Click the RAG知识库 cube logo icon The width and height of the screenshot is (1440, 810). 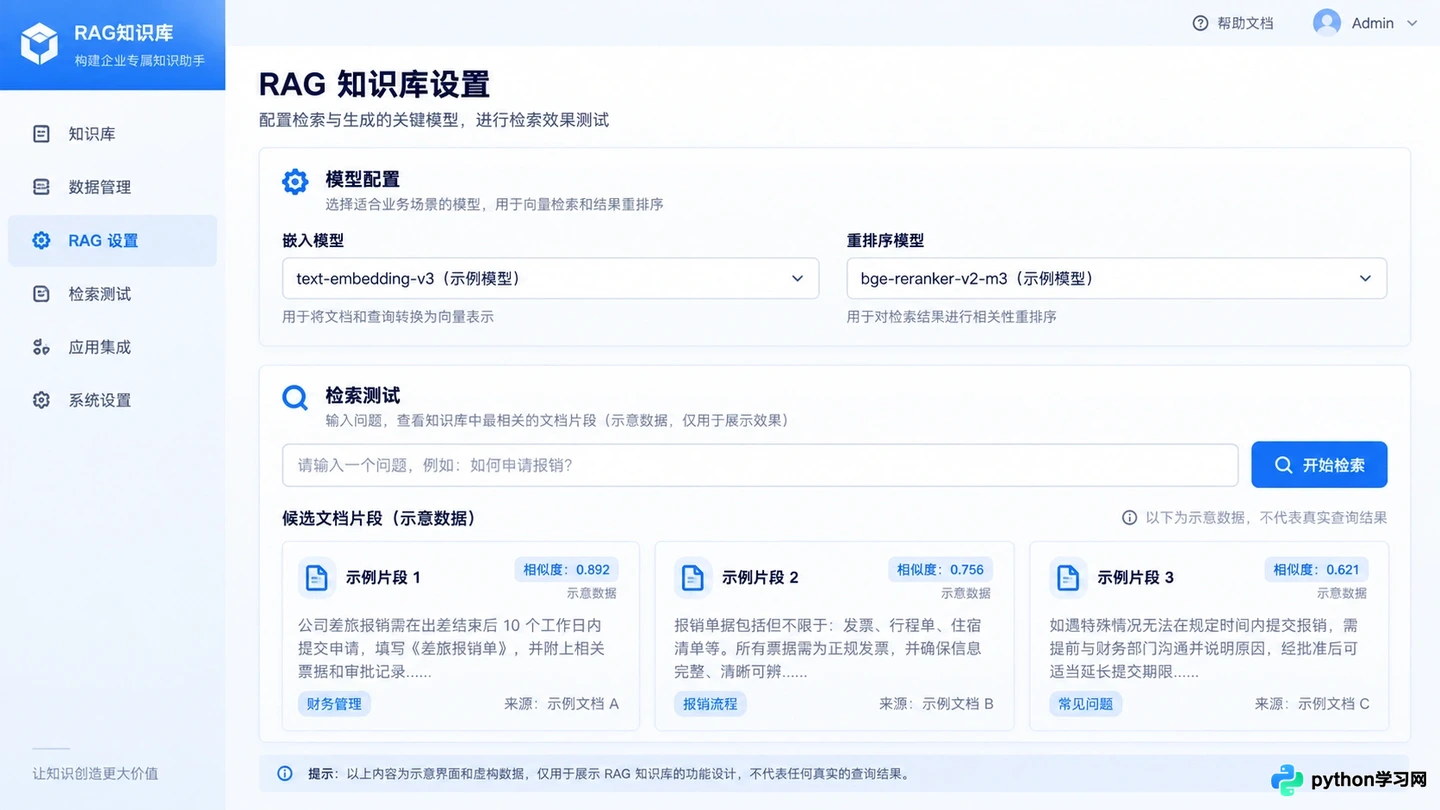39,44
